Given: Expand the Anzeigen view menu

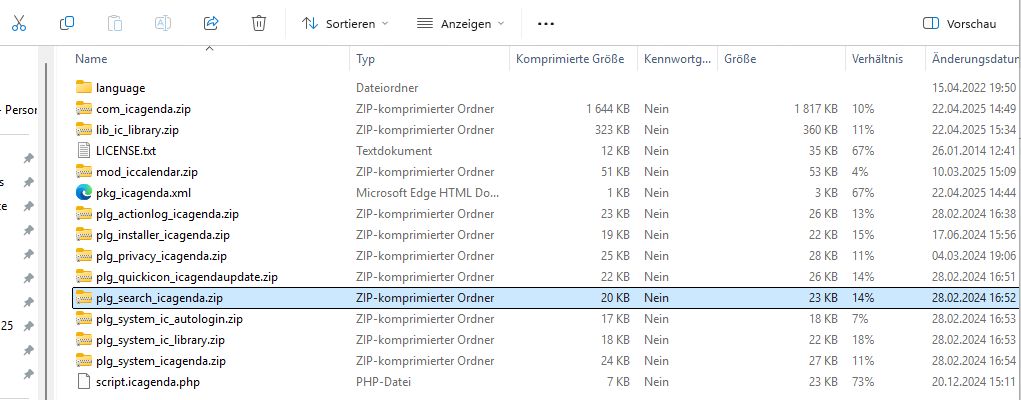Looking at the screenshot, I should tap(460, 23).
